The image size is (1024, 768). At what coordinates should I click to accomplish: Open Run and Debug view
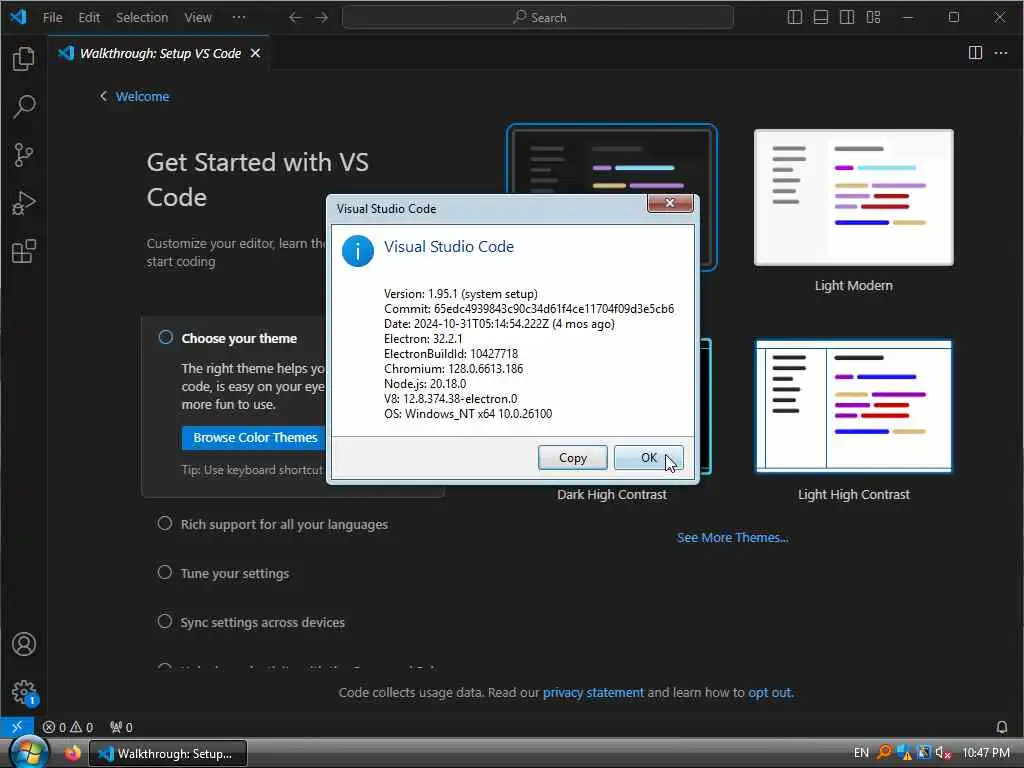tap(24, 203)
